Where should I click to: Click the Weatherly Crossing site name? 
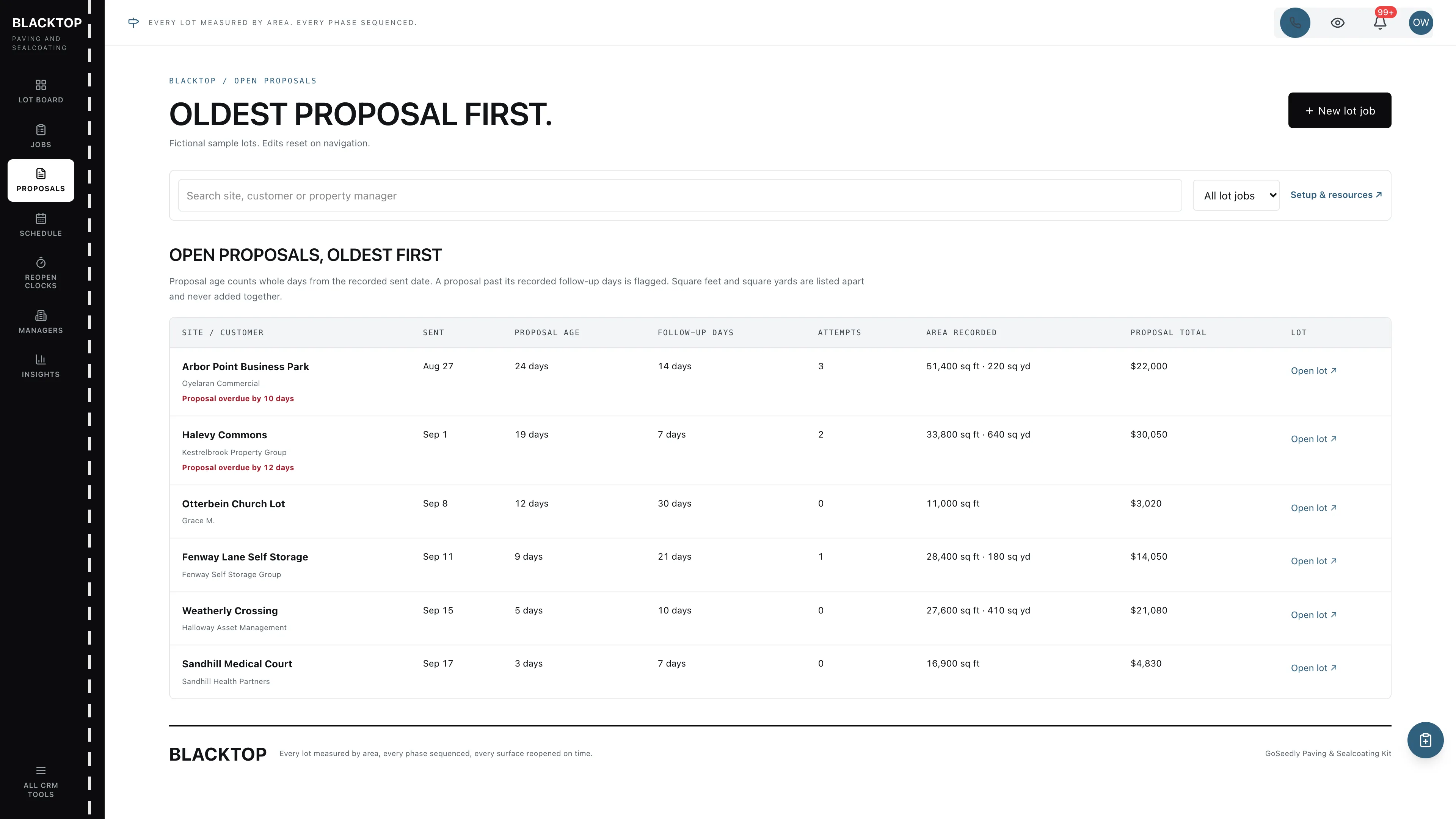click(x=229, y=611)
